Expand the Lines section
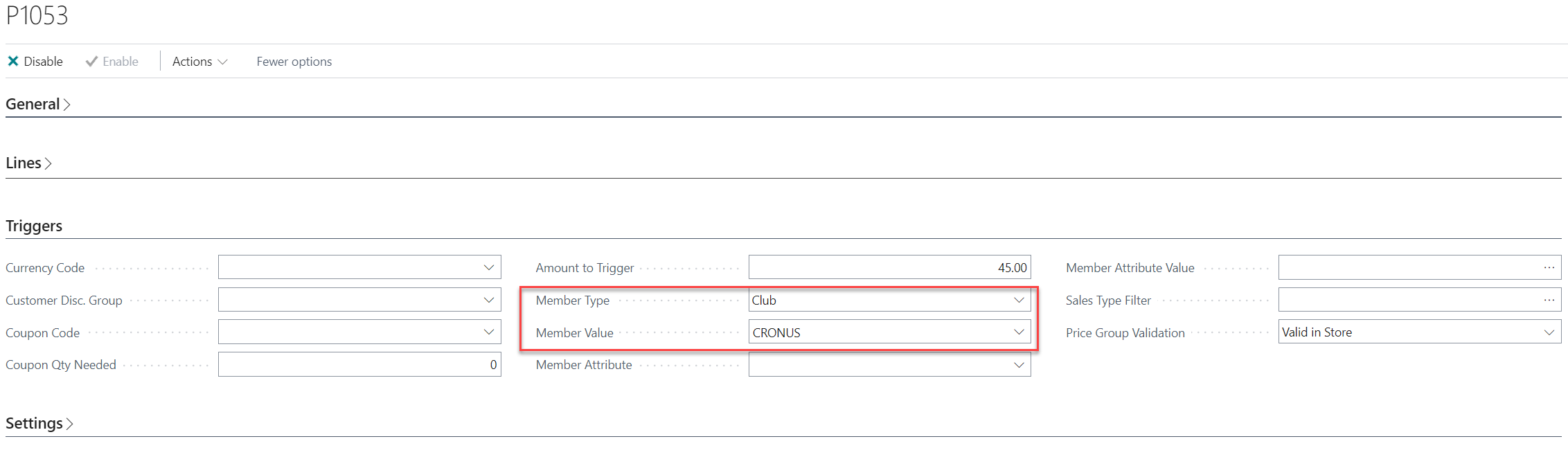 coord(28,163)
